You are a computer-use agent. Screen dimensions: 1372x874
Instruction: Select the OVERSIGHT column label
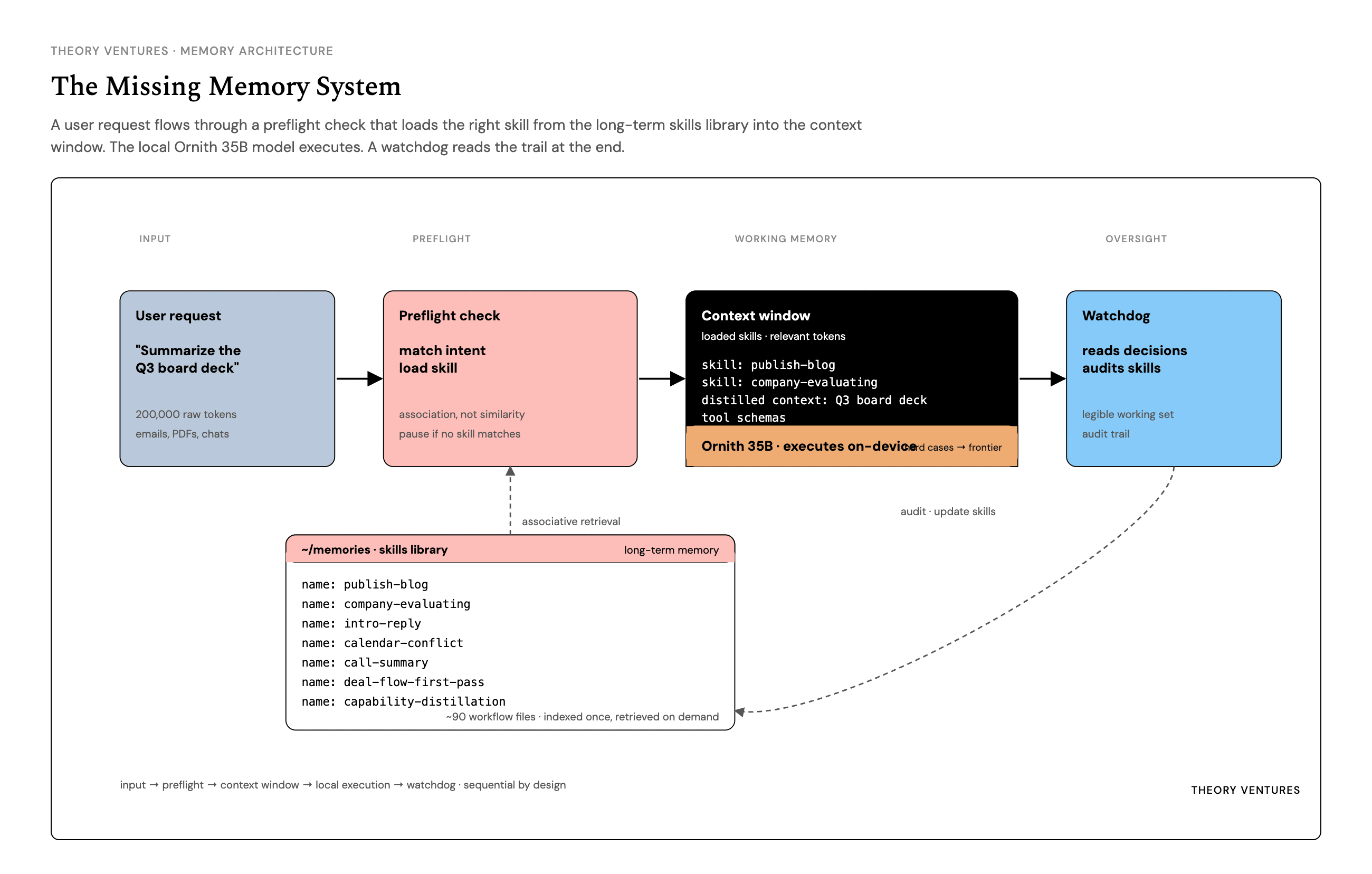click(1136, 239)
